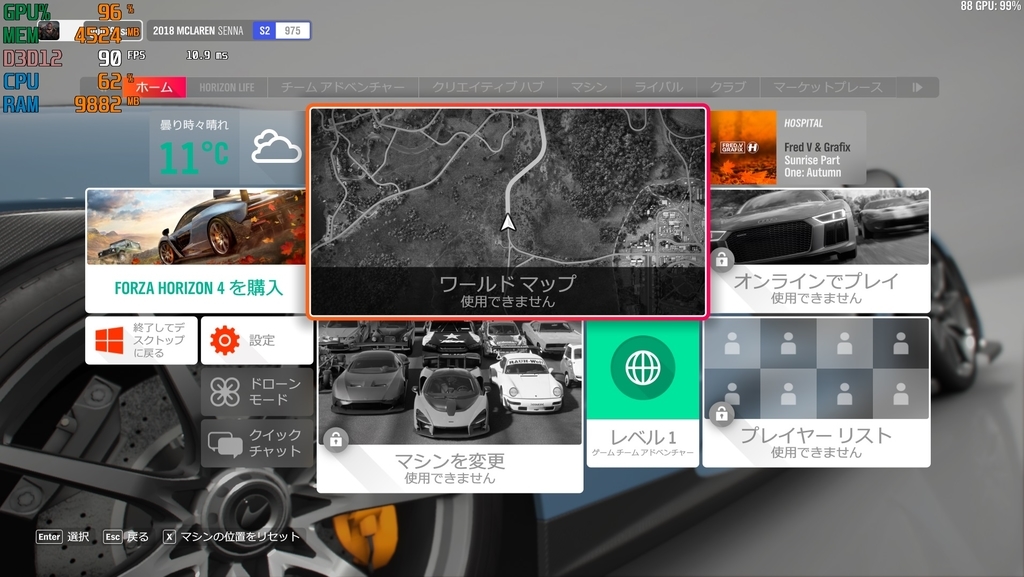Click the tab bar next arrow

pyautogui.click(x=918, y=87)
